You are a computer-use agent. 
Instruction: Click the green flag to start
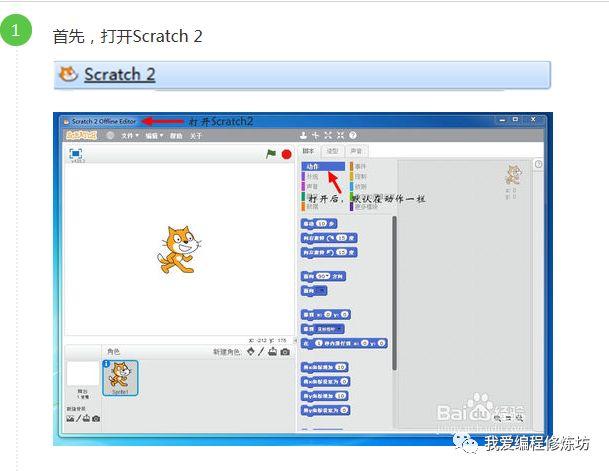(x=271, y=154)
